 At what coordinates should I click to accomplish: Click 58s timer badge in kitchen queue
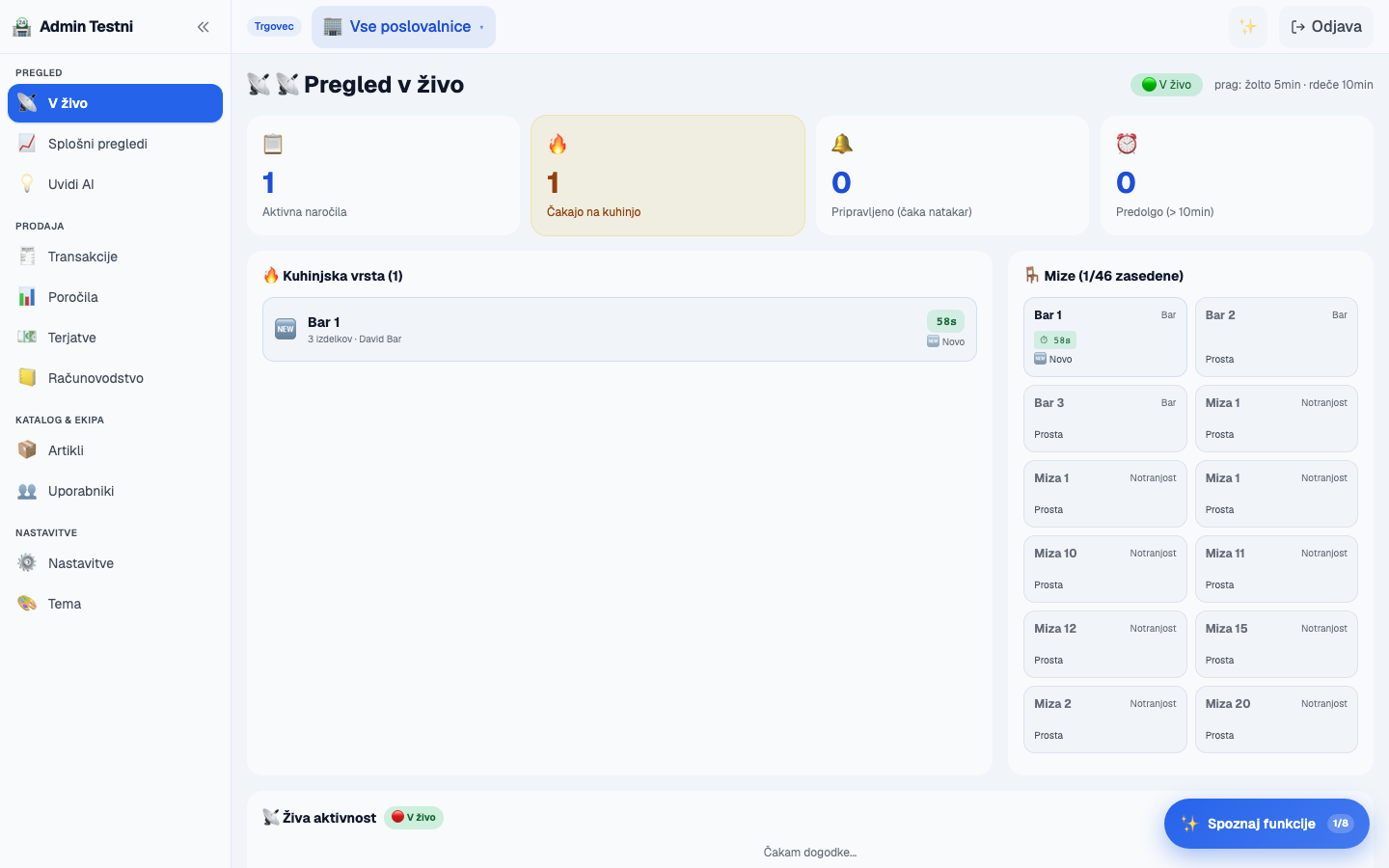pyautogui.click(x=946, y=321)
